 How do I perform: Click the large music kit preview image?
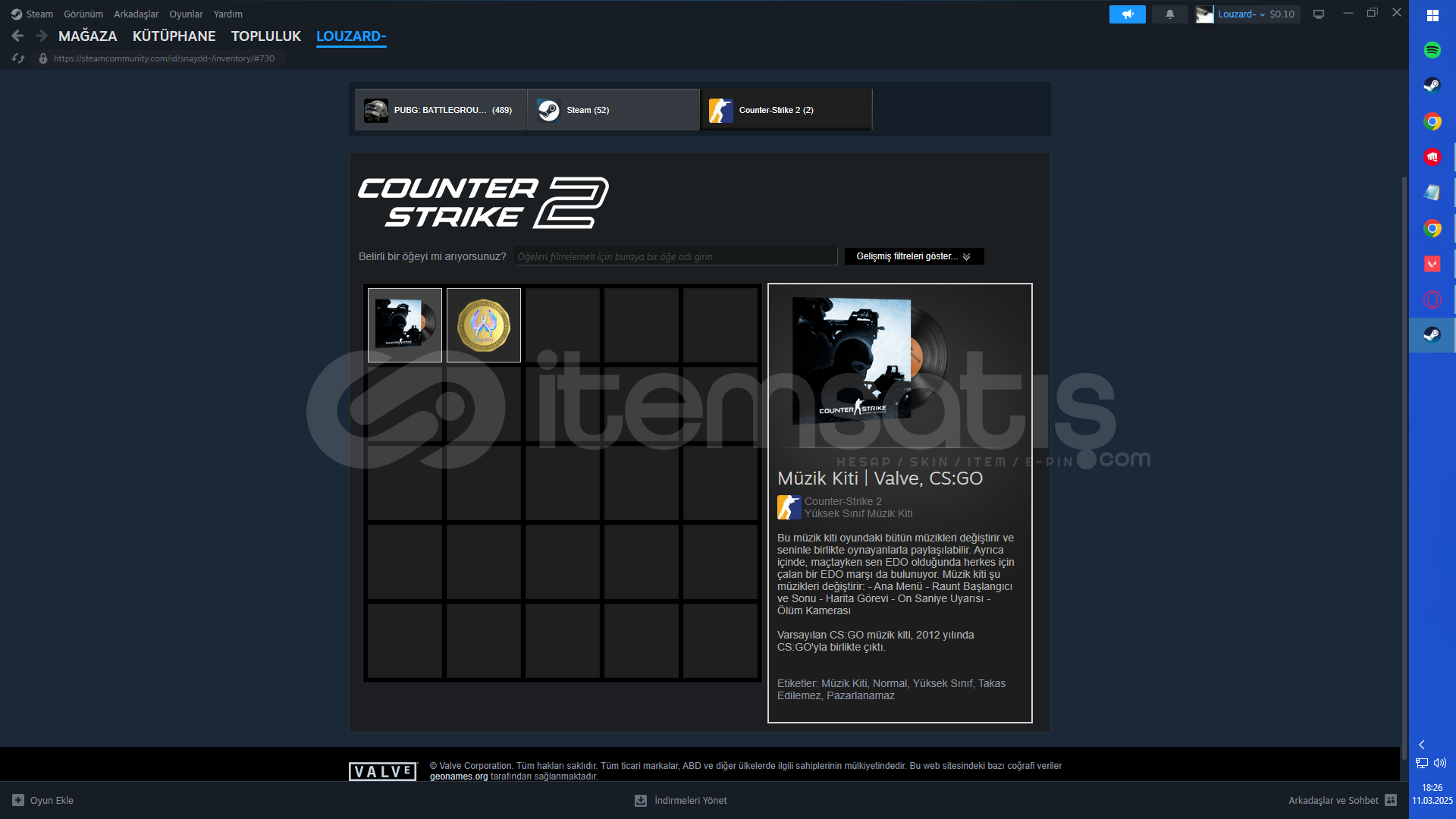point(870,362)
